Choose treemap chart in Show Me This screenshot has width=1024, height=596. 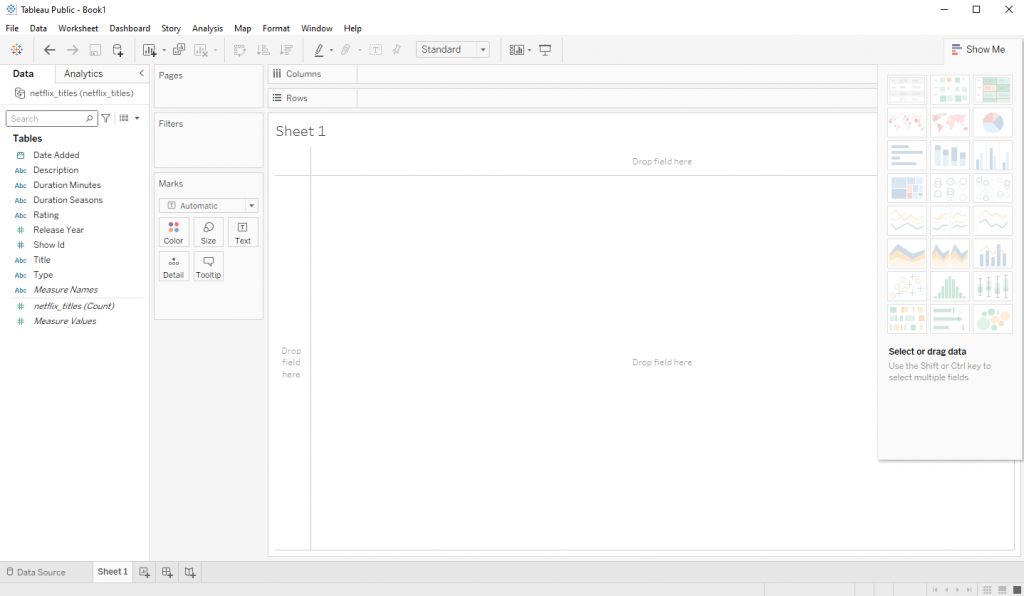point(907,188)
